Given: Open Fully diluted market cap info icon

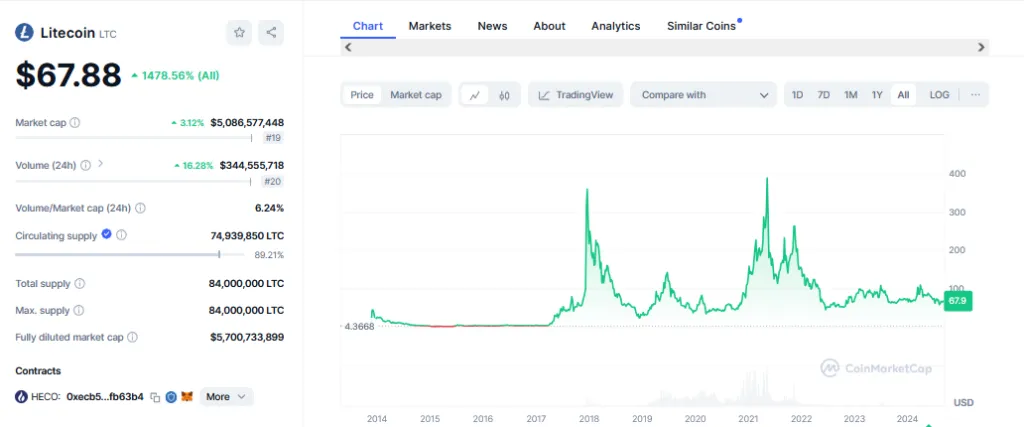Looking at the screenshot, I should click(x=133, y=337).
